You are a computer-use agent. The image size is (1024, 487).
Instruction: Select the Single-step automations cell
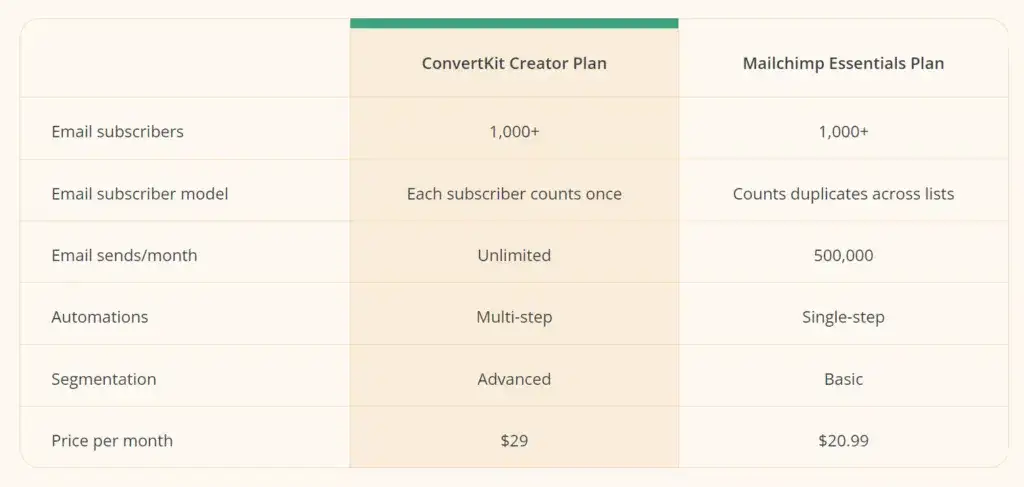(x=843, y=317)
